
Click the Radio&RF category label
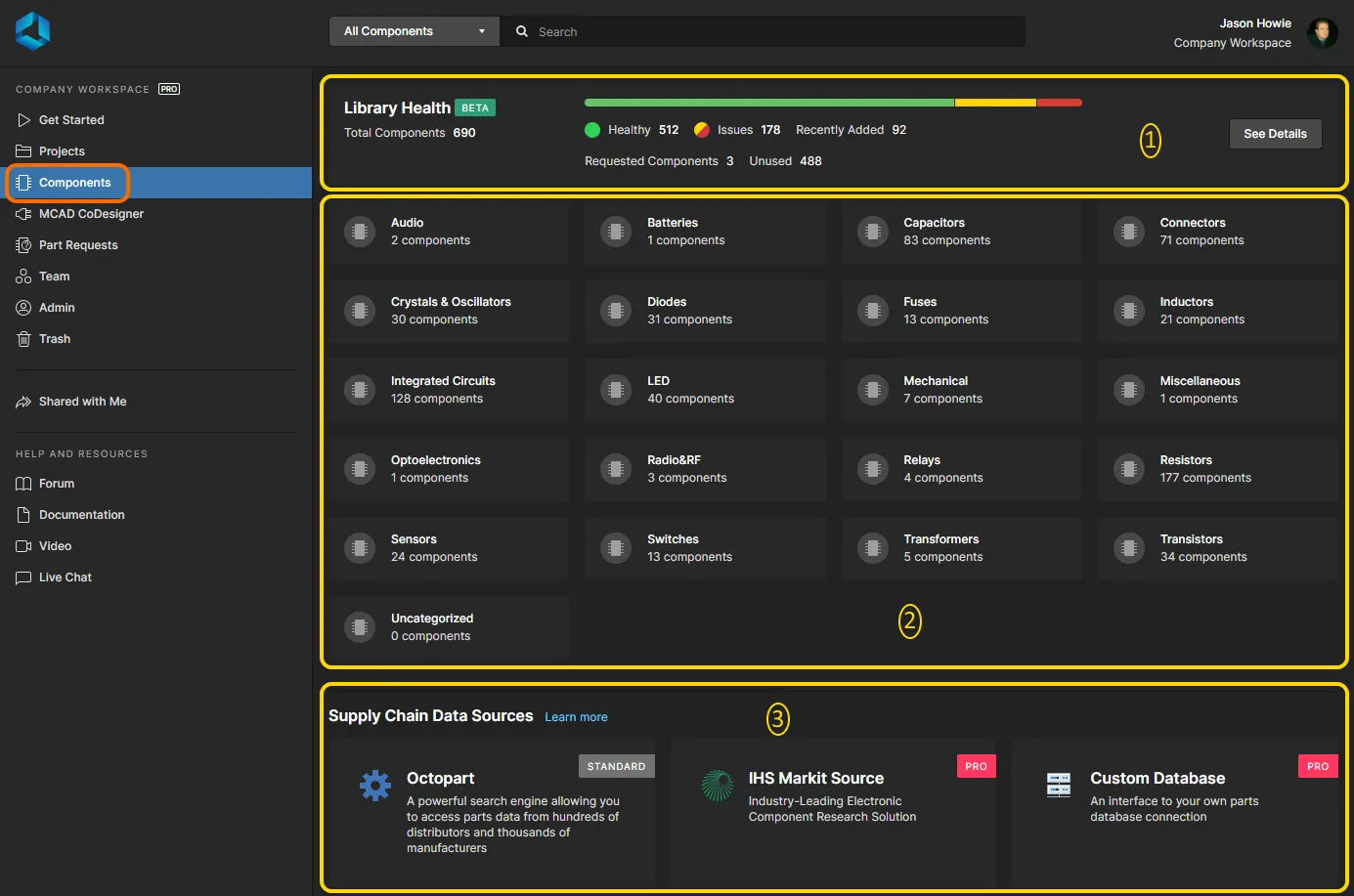pos(674,460)
